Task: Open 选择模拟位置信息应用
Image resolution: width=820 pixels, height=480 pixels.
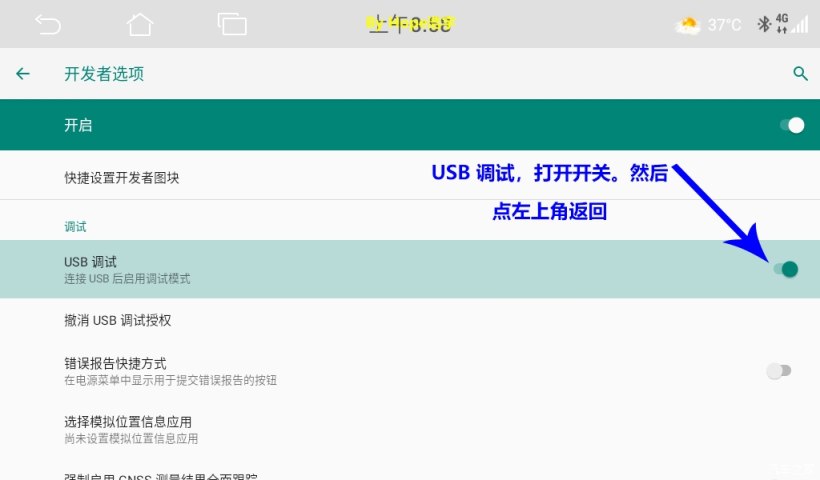Action: pos(410,429)
